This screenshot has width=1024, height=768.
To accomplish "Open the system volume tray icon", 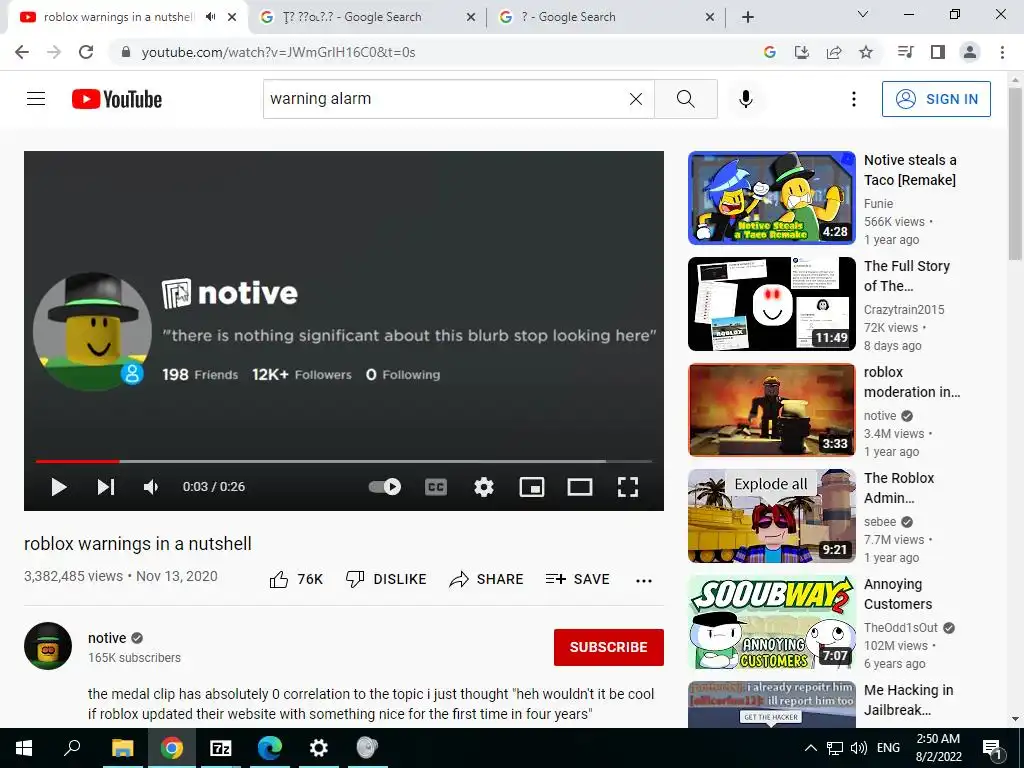I will [x=859, y=748].
